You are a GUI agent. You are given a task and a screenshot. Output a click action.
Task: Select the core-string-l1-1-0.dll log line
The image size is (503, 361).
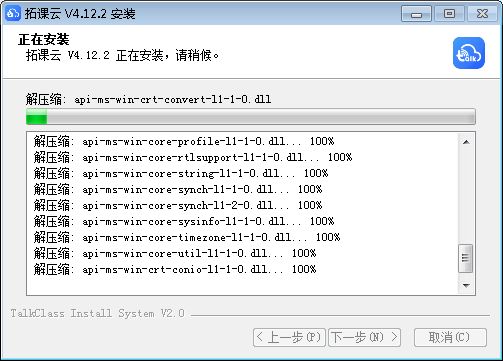coord(181,173)
